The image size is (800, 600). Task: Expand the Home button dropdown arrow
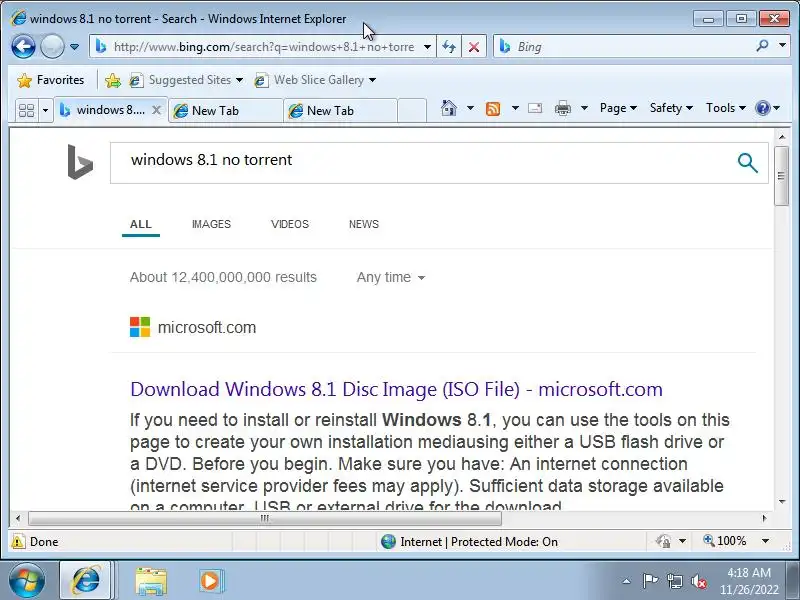[470, 108]
